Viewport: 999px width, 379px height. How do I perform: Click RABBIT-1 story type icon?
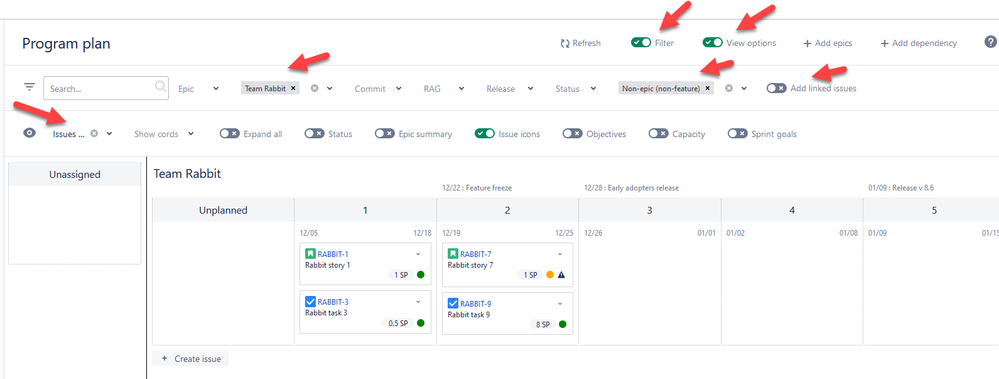(x=310, y=254)
